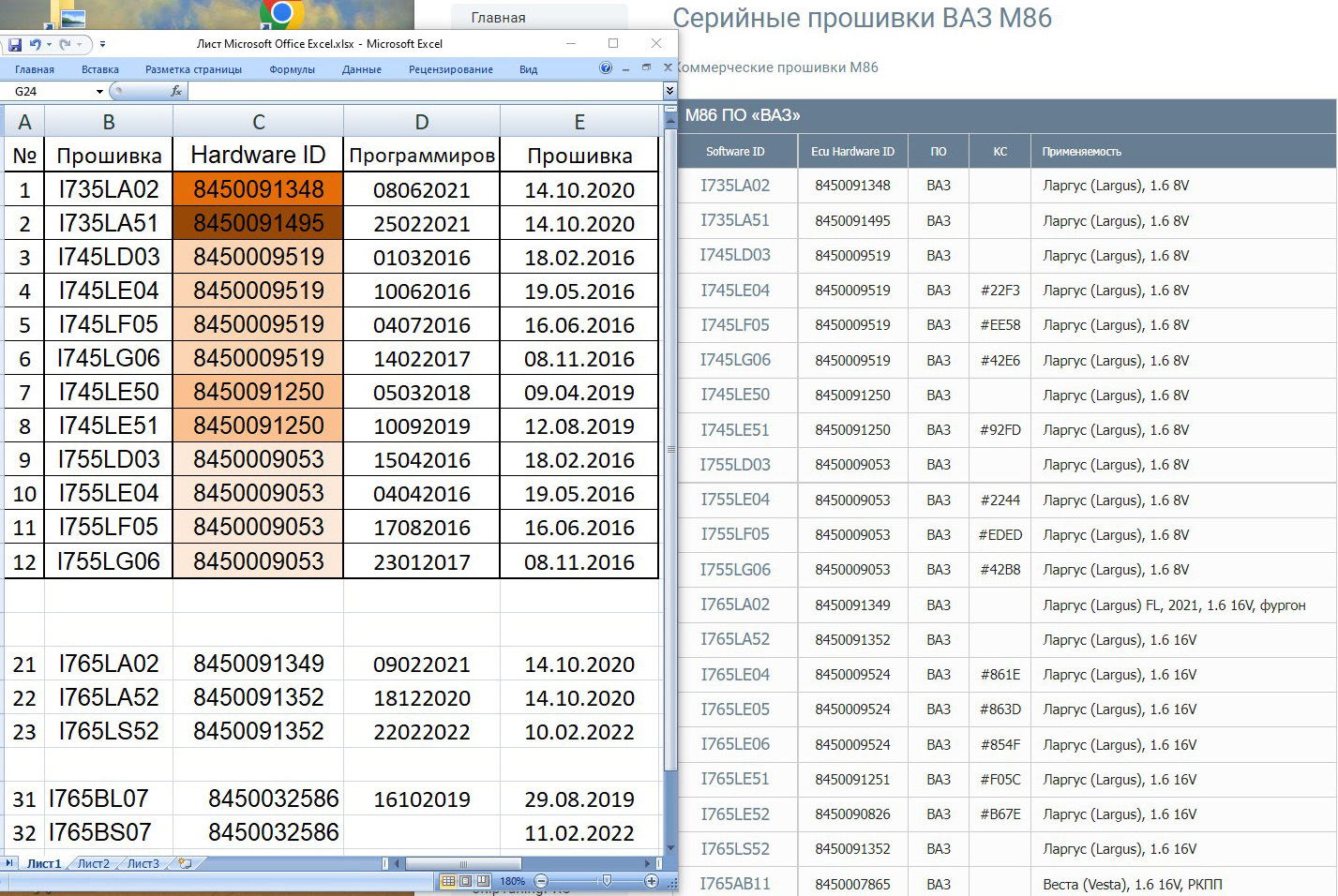The height and width of the screenshot is (896, 1338).
Task: Click the vertical scrollbar down arrow in Excel
Action: click(669, 847)
